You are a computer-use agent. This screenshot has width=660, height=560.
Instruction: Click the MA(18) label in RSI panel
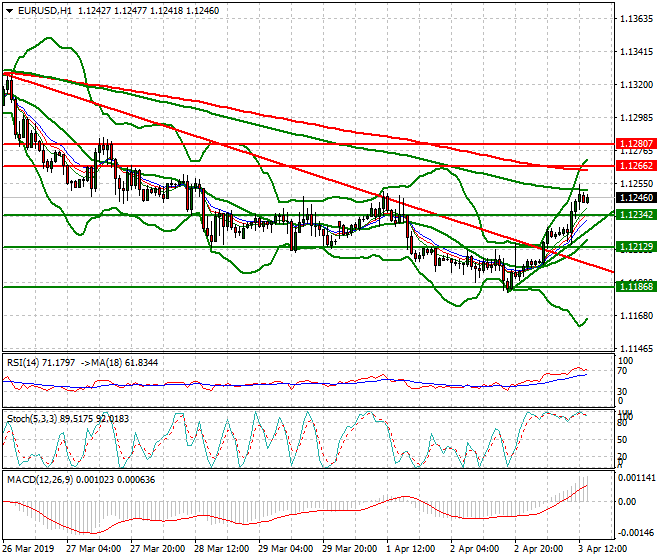pos(105,363)
